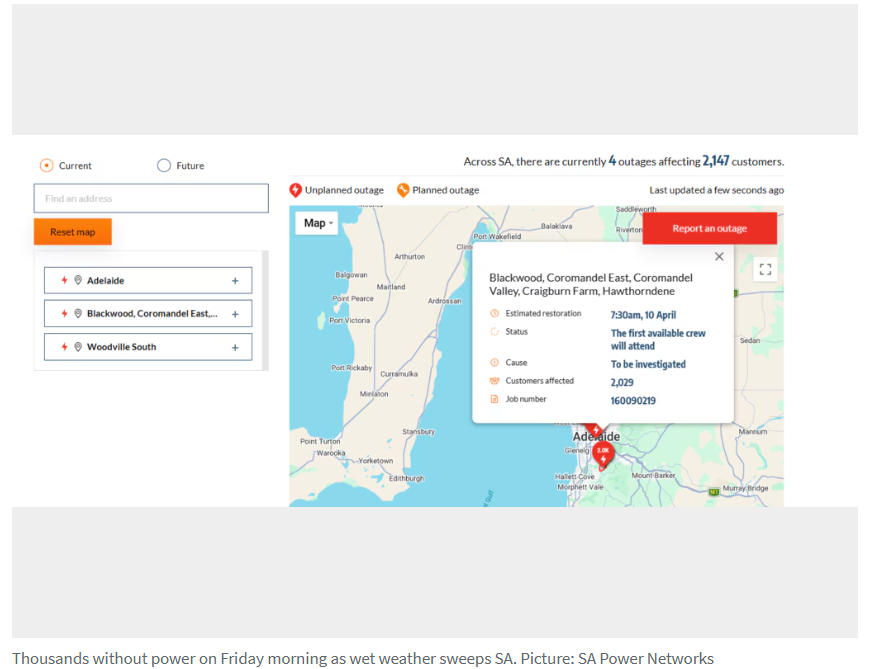873x669 pixels.
Task: Select the Current outages radio button
Action: (46, 166)
